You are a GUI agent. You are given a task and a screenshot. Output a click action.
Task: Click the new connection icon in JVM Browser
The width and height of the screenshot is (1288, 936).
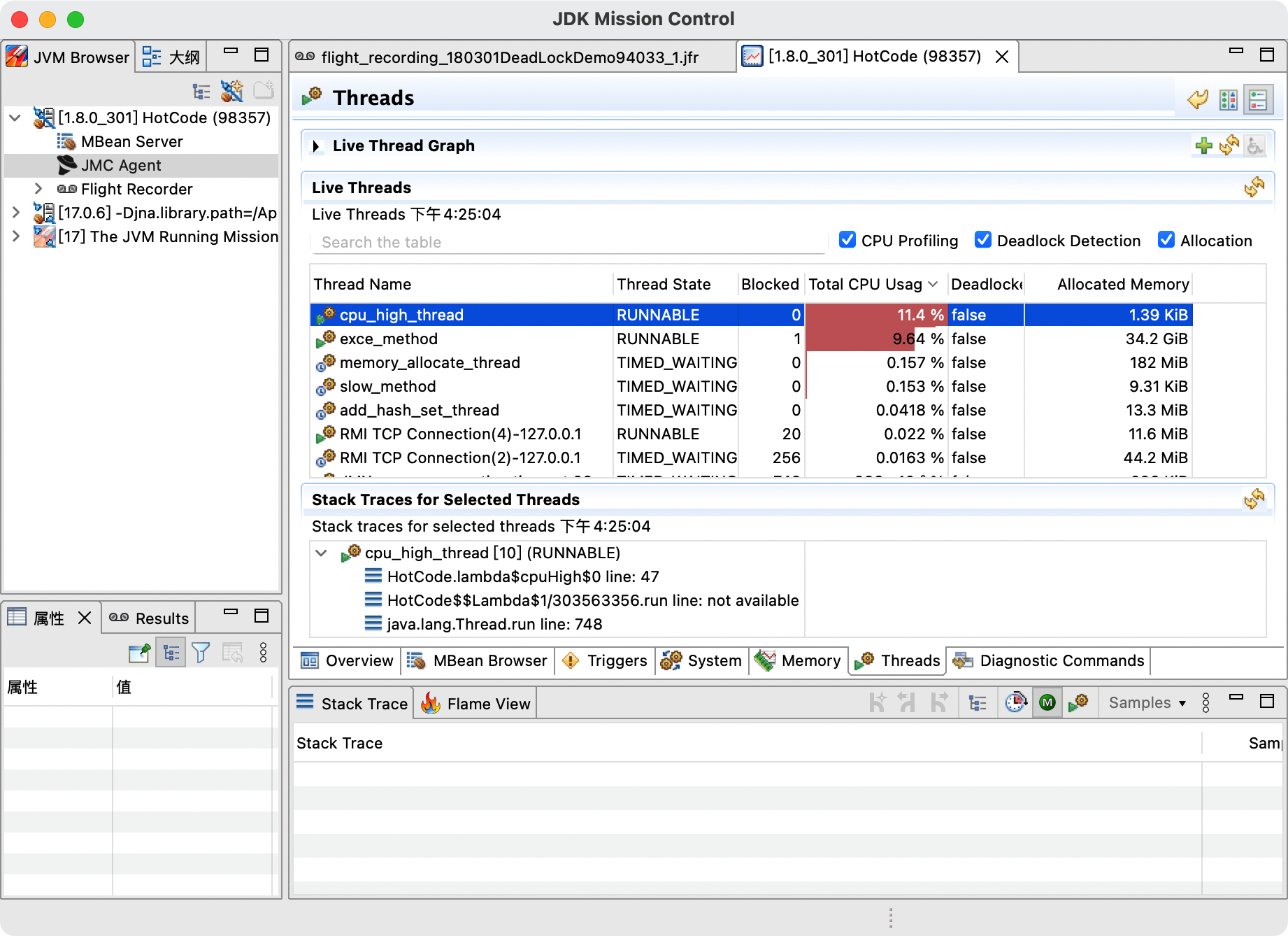tap(231, 92)
